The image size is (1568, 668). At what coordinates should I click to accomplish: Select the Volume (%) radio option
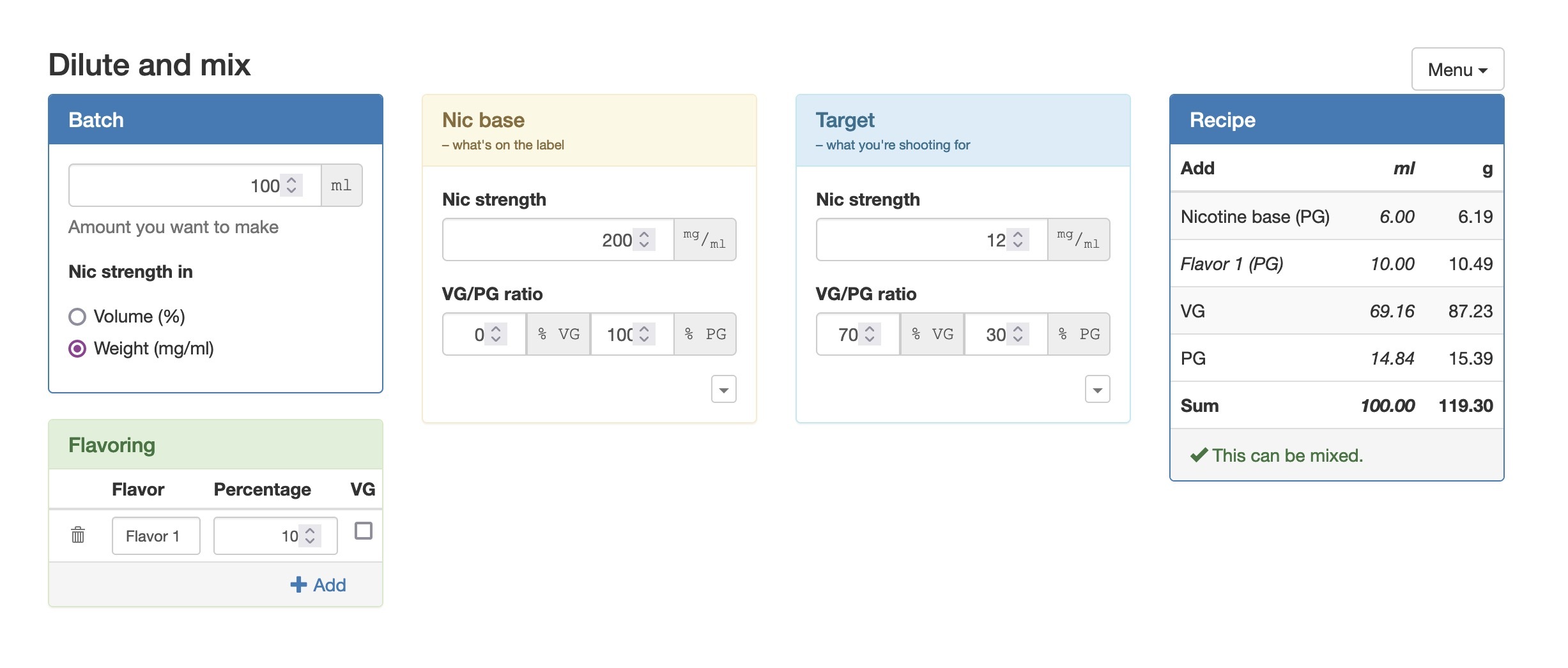pos(77,317)
